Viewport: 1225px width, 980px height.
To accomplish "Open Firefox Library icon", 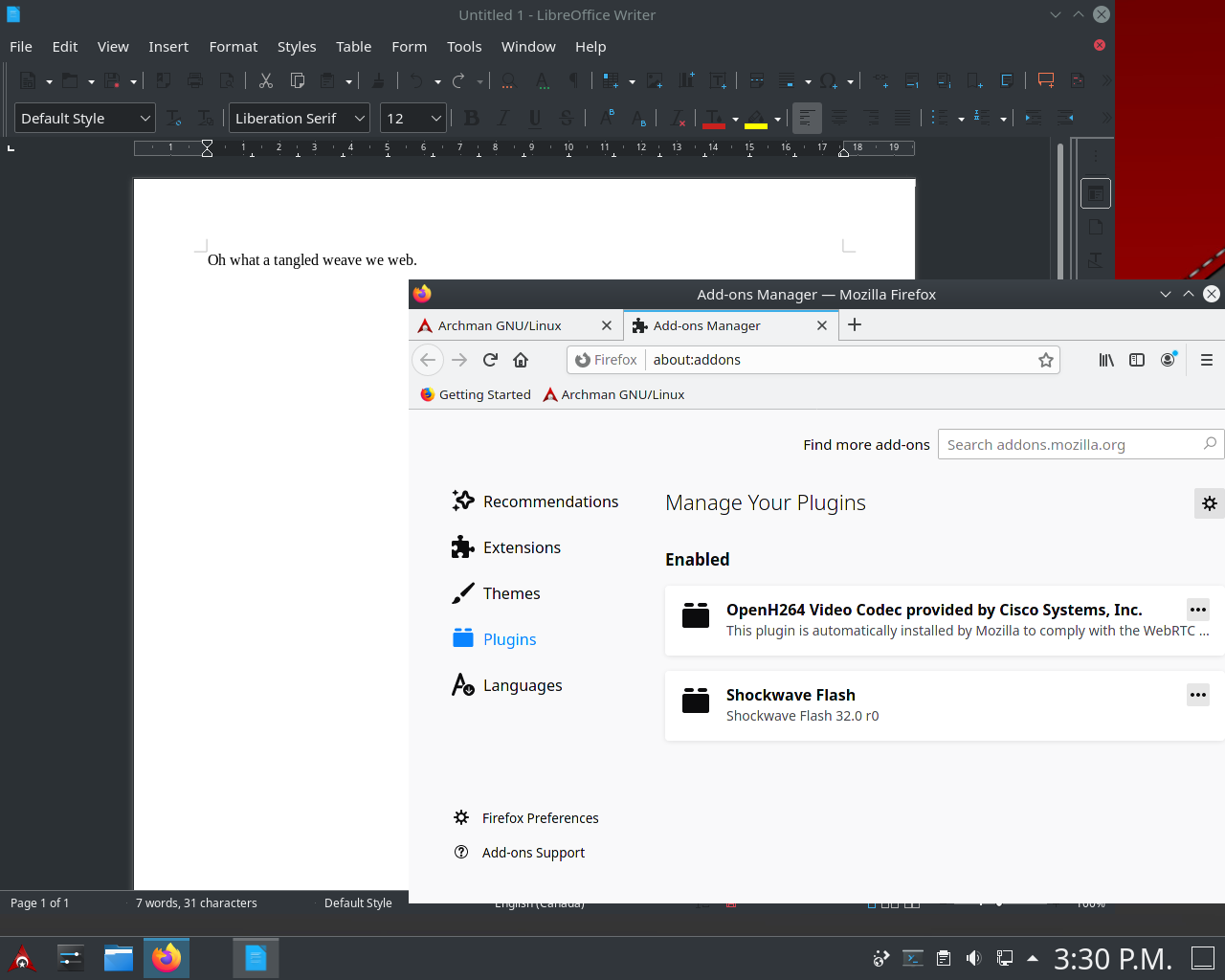I will 1106,360.
